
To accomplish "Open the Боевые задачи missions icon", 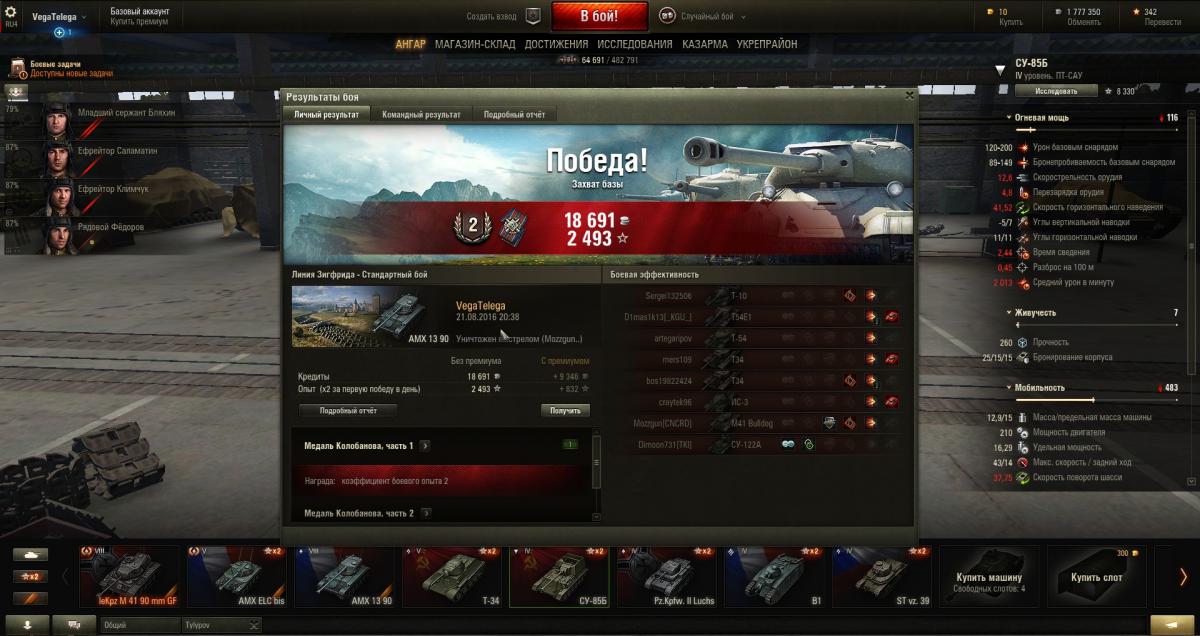I will tap(18, 68).
